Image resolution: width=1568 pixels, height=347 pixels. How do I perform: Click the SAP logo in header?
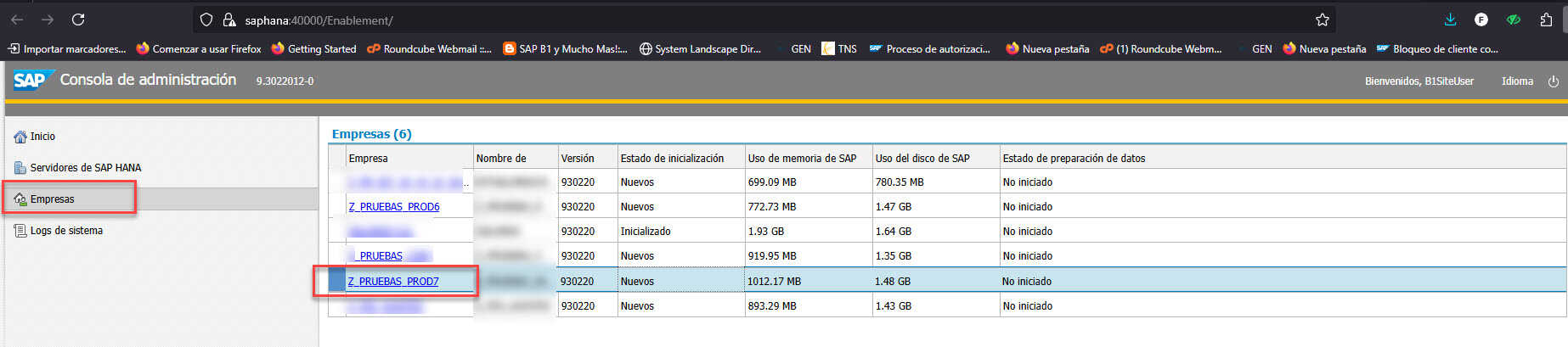click(29, 81)
